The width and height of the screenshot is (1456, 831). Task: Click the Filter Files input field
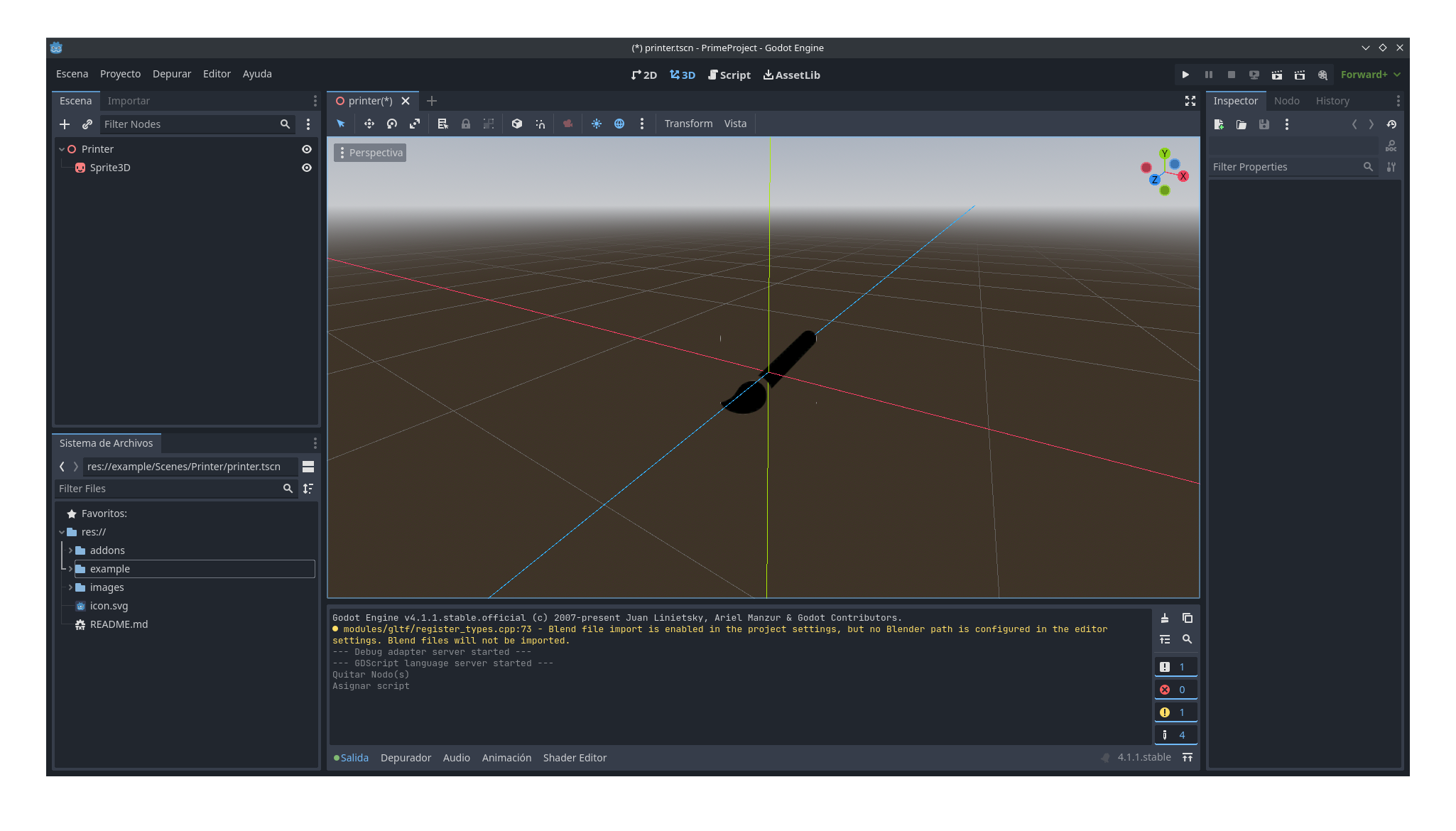(169, 489)
